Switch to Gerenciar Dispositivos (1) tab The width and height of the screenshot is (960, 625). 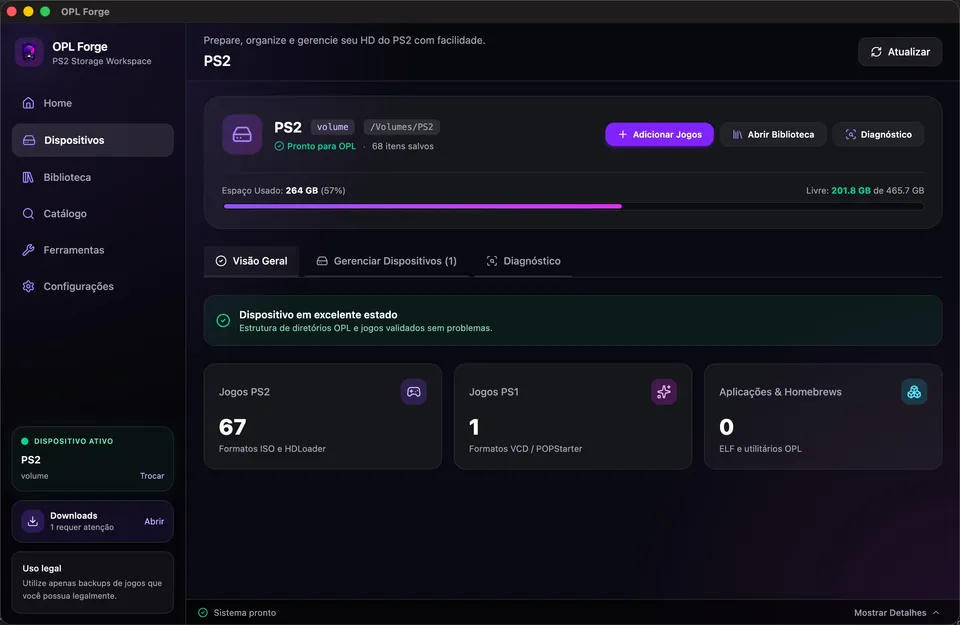pyautogui.click(x=387, y=261)
